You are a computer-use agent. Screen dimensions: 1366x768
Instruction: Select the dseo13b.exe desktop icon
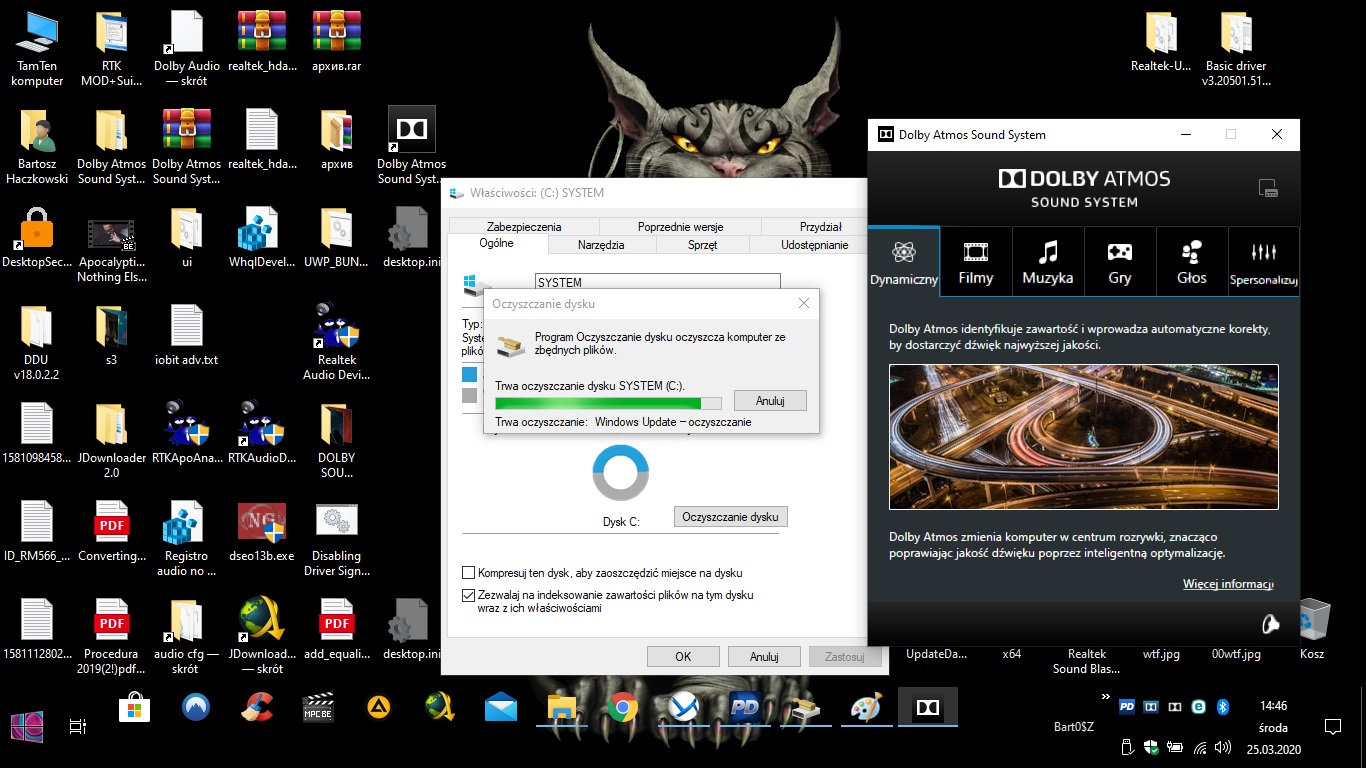(262, 532)
